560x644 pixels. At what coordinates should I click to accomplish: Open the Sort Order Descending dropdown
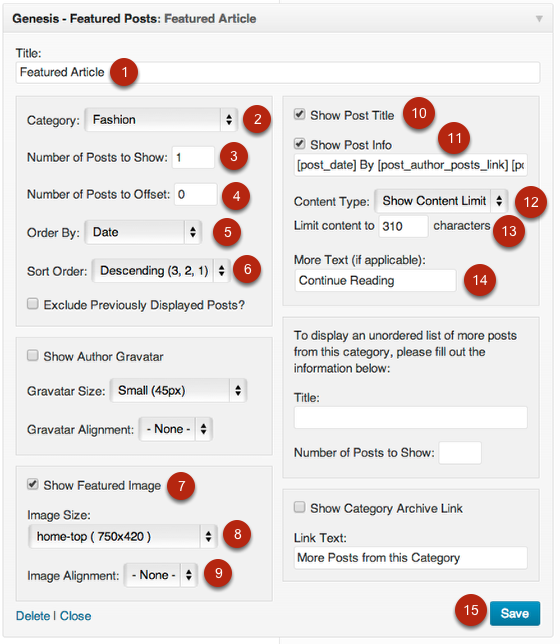161,270
